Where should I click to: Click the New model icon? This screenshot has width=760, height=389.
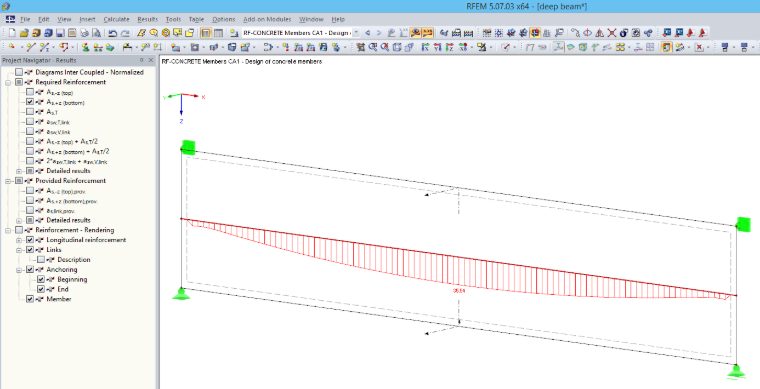[x=12, y=33]
